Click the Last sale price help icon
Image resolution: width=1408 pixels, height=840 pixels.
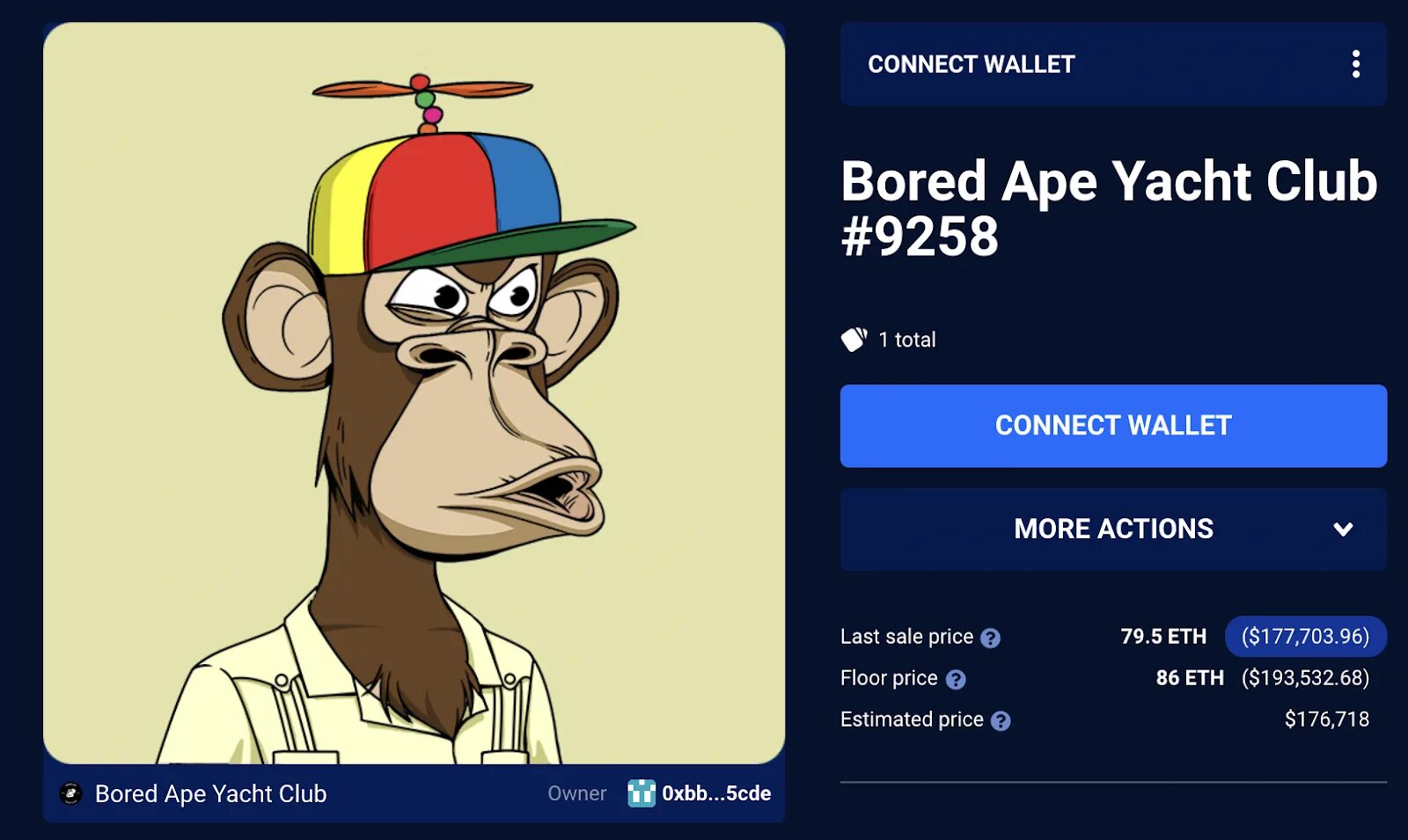pyautogui.click(x=990, y=638)
